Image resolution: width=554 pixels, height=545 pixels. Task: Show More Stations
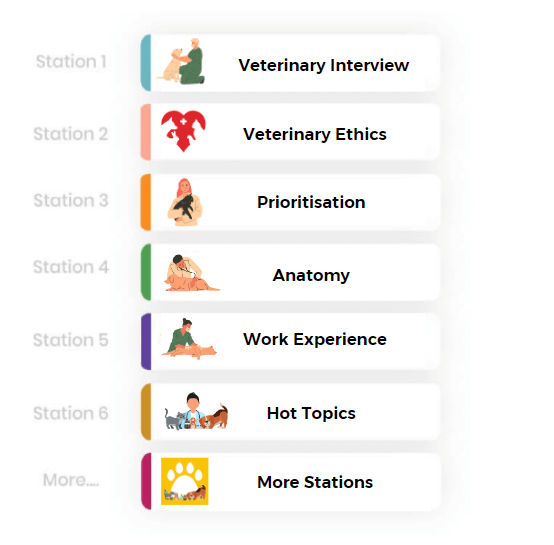290,481
